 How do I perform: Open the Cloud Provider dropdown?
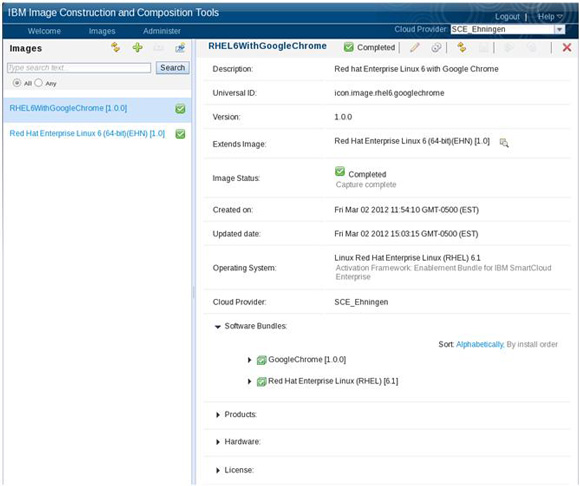(560, 30)
